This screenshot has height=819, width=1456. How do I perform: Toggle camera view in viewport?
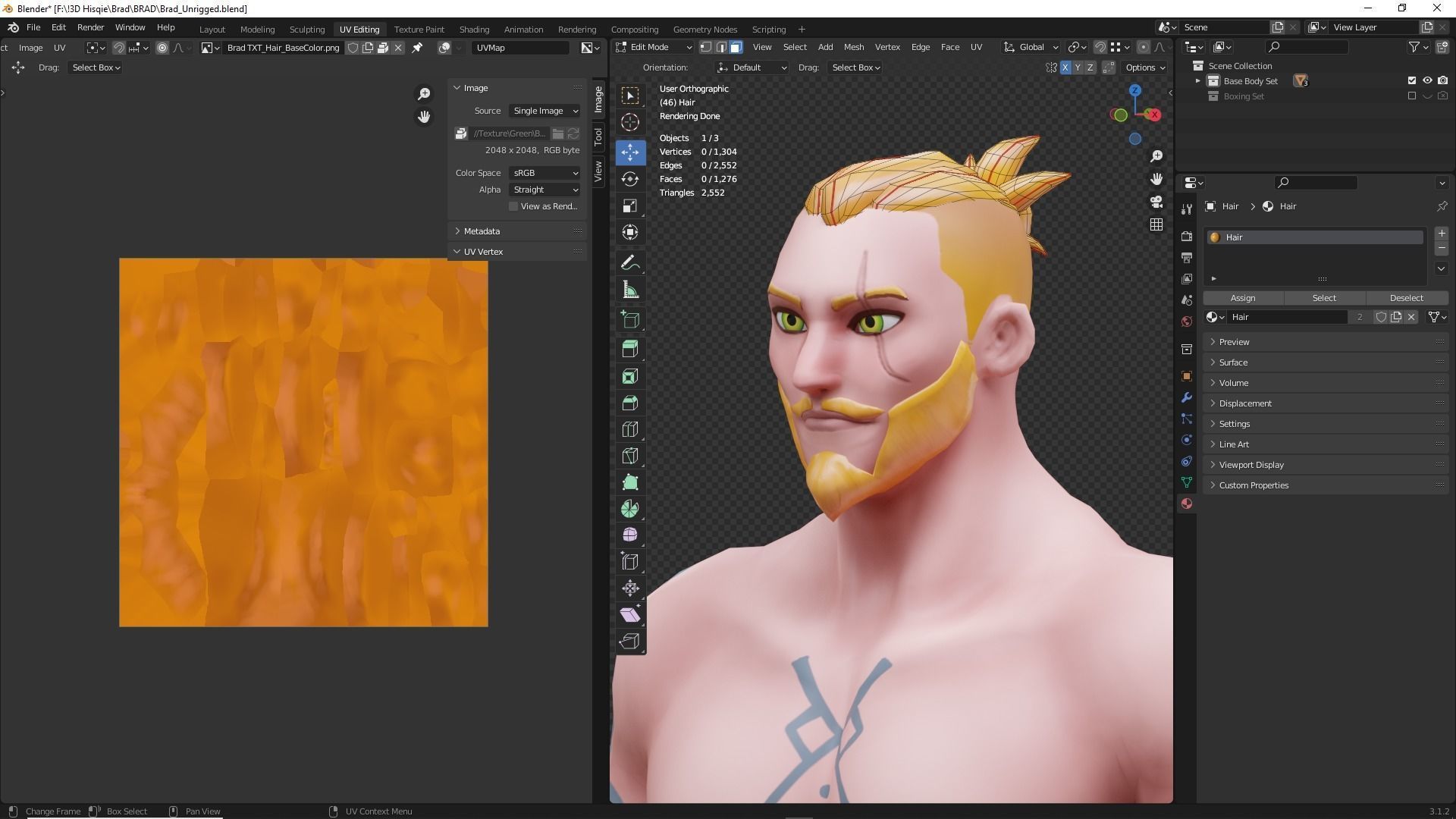(1156, 202)
